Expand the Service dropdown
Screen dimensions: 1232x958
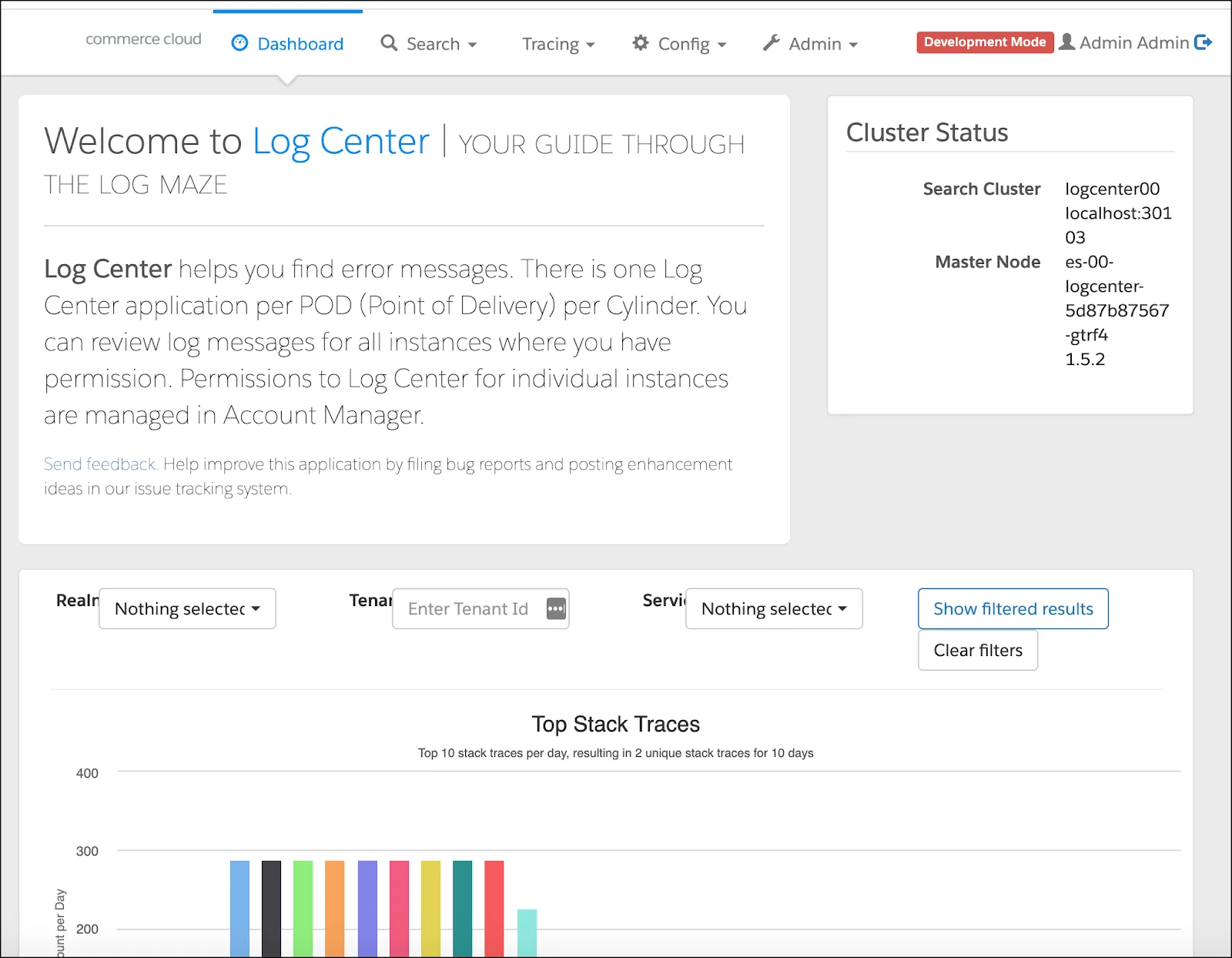point(774,608)
